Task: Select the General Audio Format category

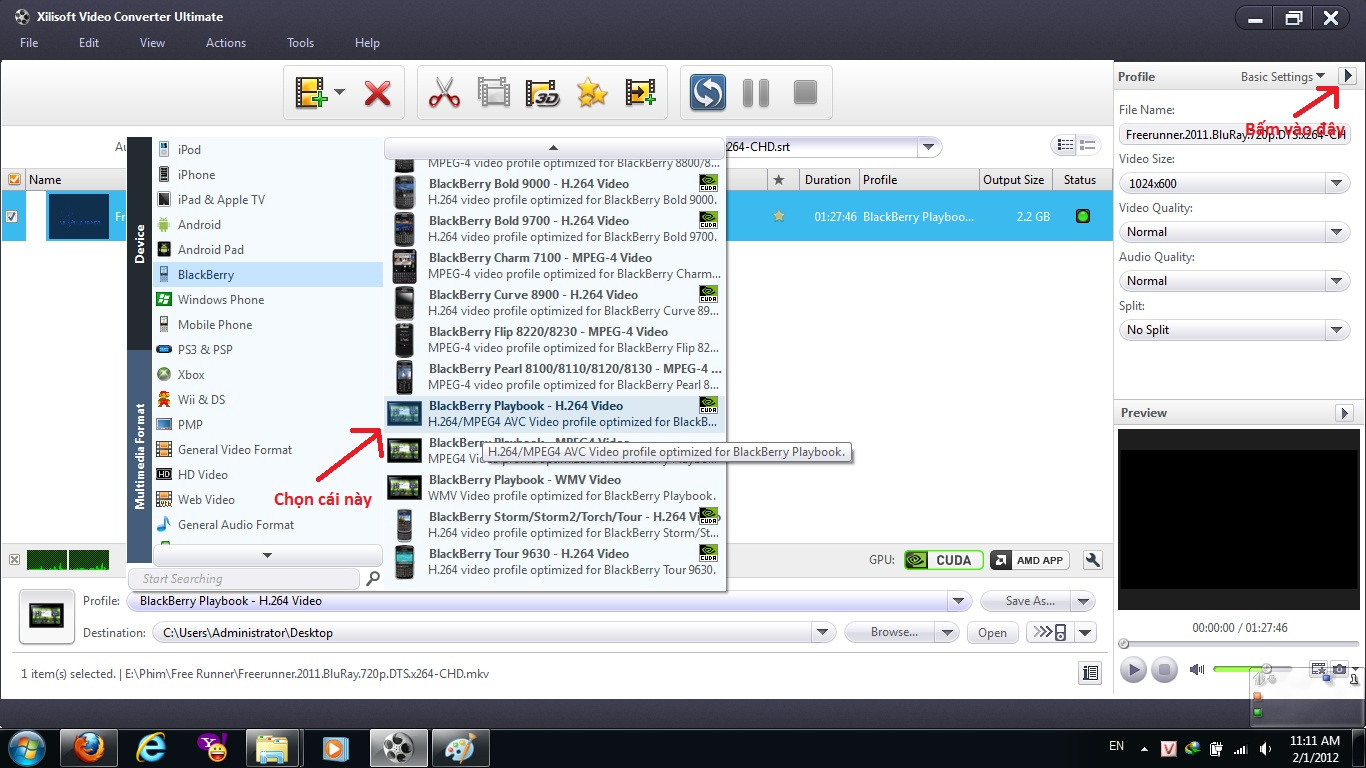Action: (x=268, y=525)
